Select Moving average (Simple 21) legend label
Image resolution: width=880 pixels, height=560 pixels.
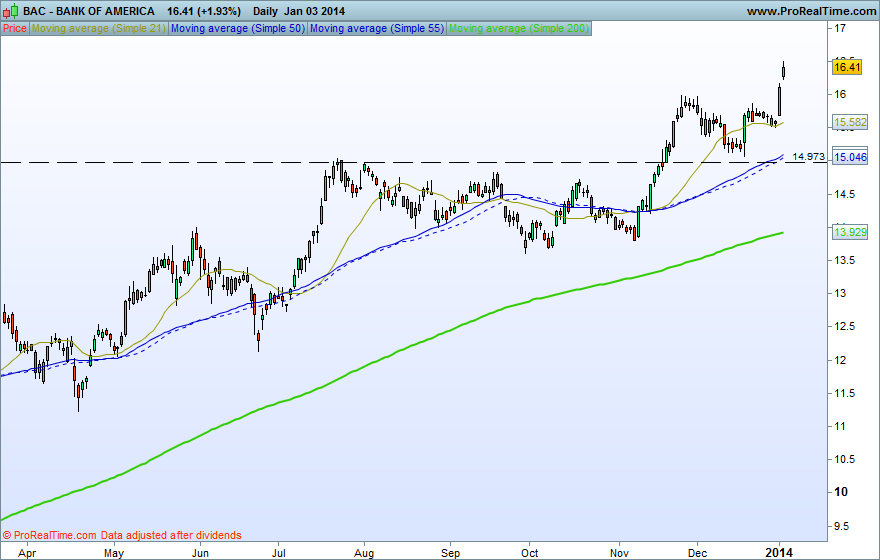[98, 29]
